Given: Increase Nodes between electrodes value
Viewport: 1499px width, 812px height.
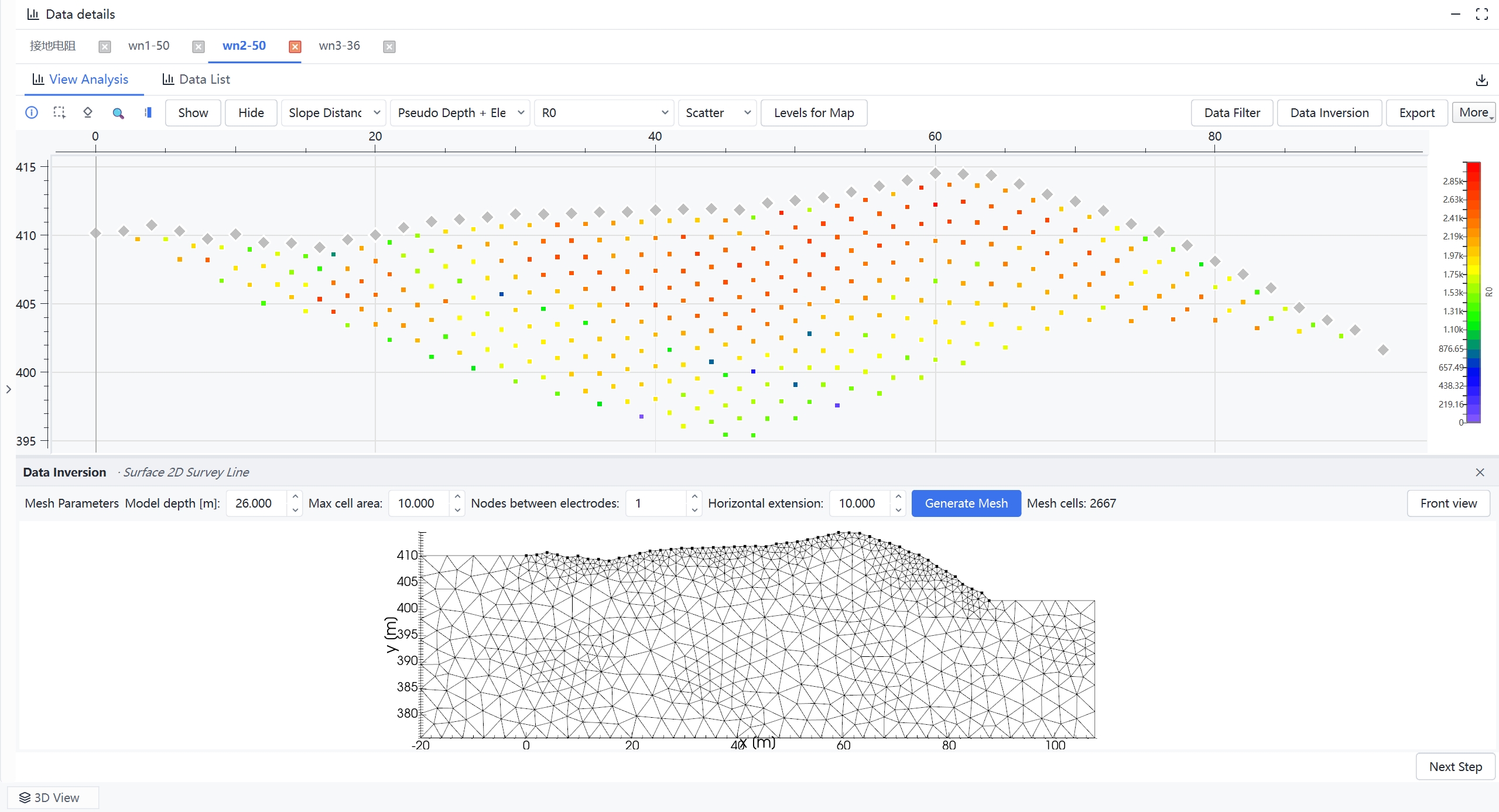Looking at the screenshot, I should click(x=694, y=496).
